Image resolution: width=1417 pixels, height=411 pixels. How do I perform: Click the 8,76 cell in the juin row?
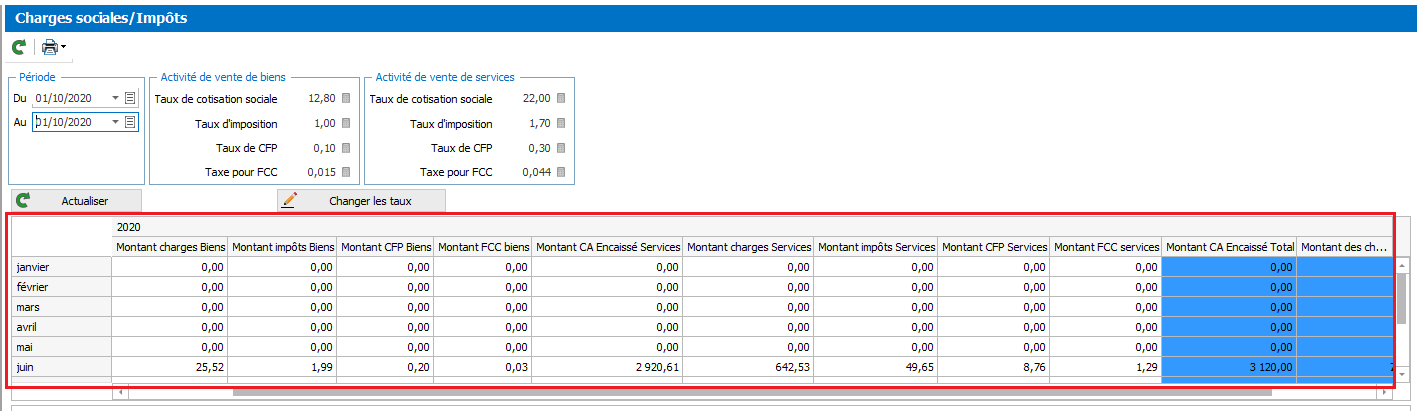pos(995,367)
